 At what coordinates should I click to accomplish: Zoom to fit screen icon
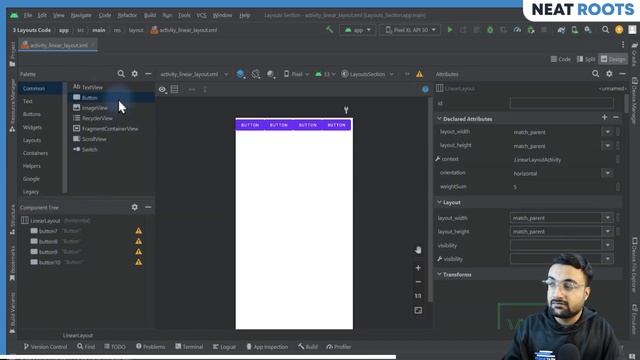pyautogui.click(x=418, y=311)
